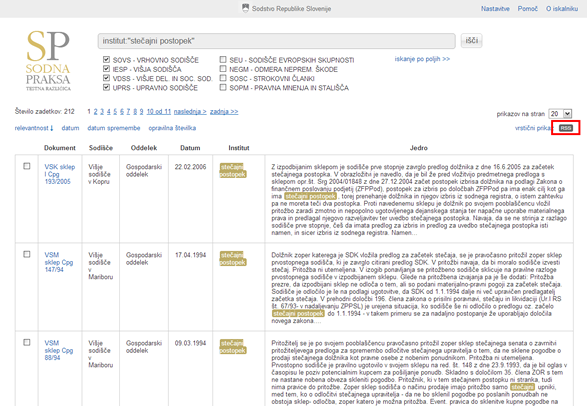Sort results by datum spremembe
Image resolution: width=587 pixels, height=406 pixels.
[114, 128]
